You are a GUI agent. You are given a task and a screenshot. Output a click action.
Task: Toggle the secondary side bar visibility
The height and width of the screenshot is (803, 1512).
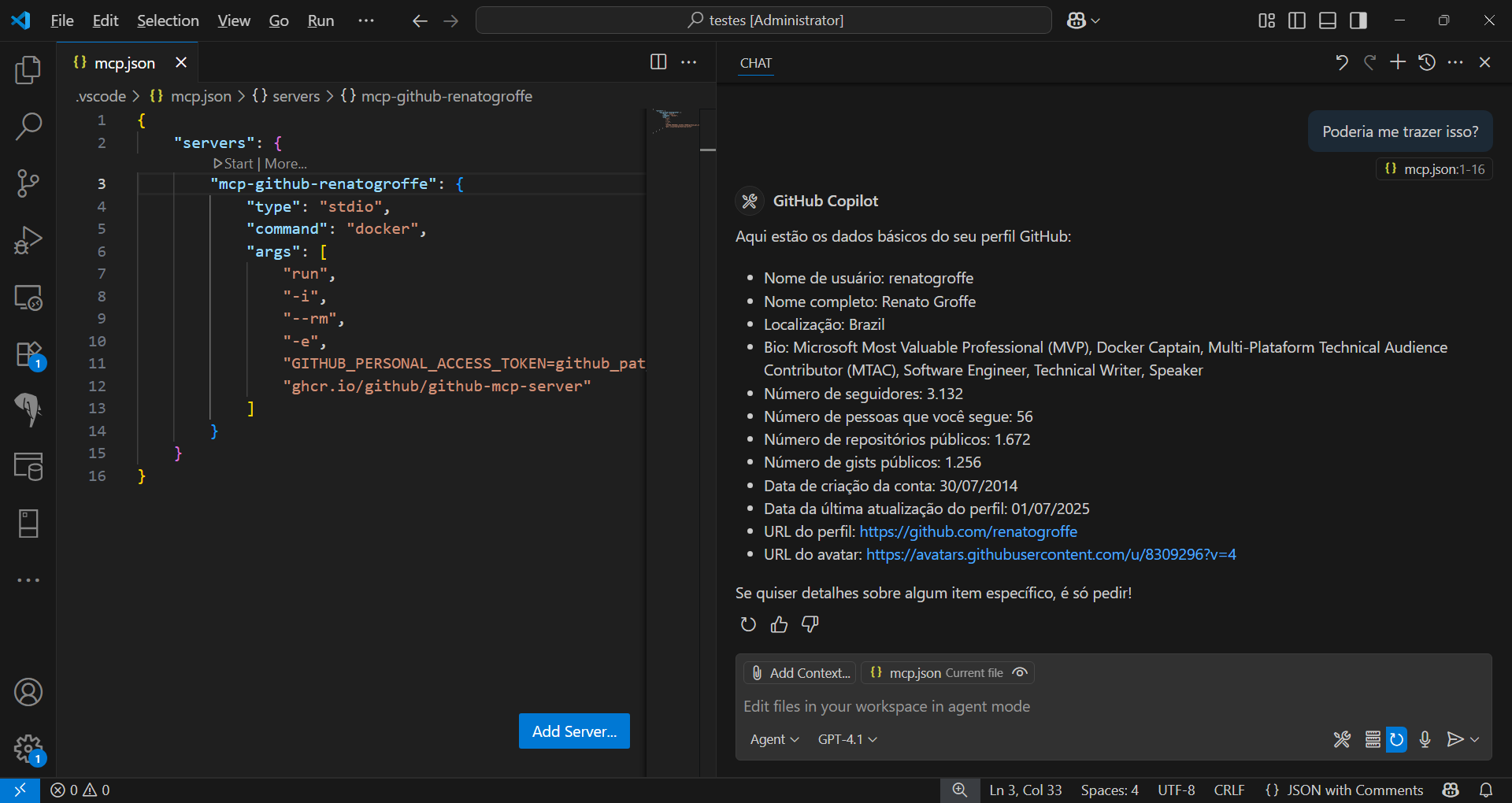coord(1358,20)
